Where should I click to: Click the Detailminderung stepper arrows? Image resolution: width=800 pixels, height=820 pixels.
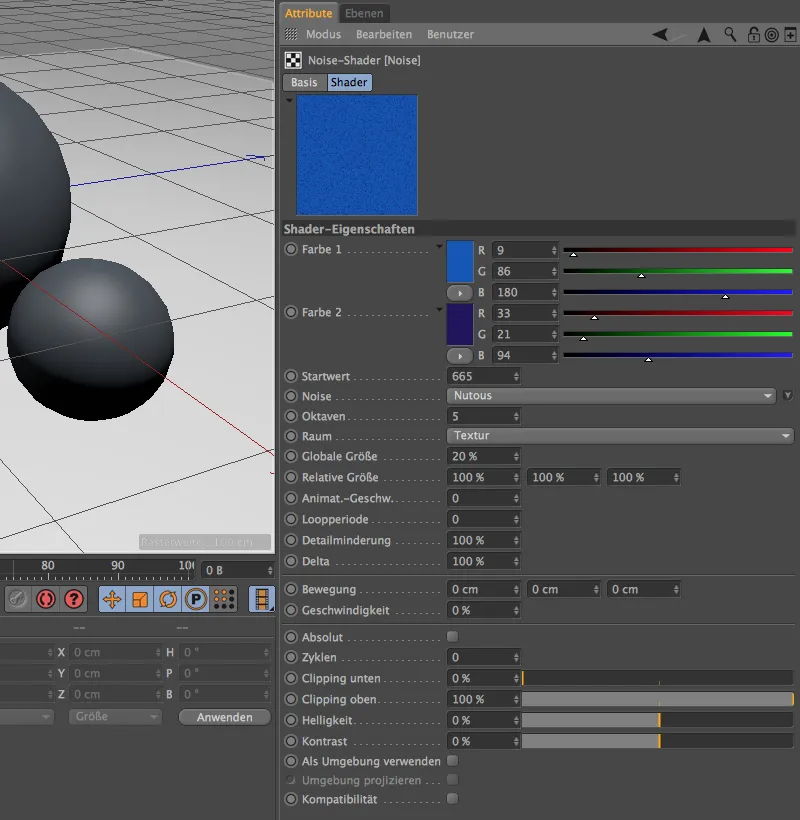tap(516, 540)
